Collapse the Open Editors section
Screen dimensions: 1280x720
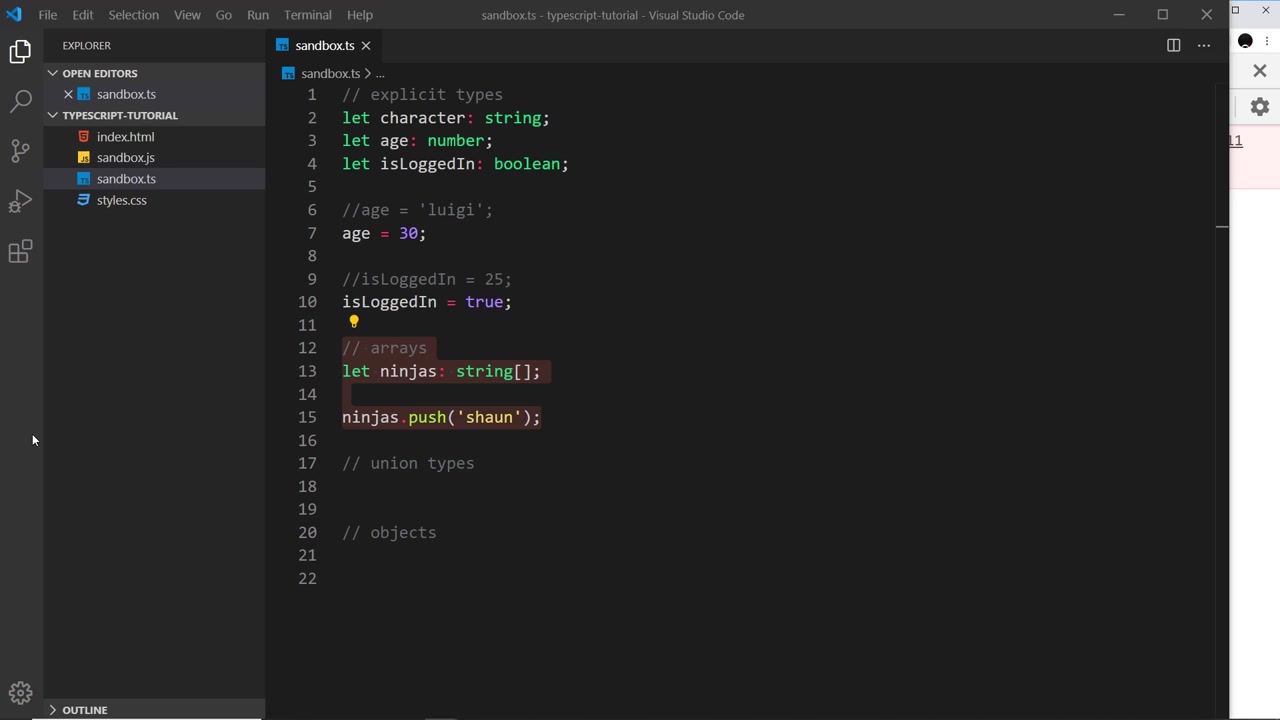pos(155,73)
